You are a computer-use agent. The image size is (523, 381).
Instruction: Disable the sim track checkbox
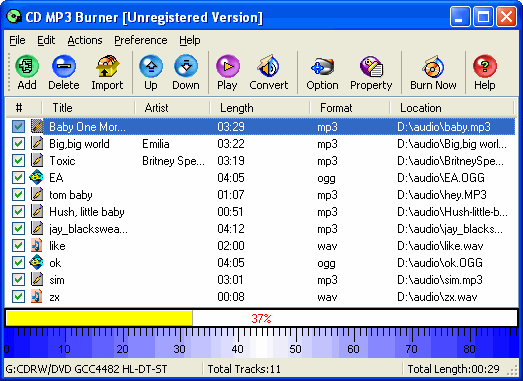(x=18, y=280)
